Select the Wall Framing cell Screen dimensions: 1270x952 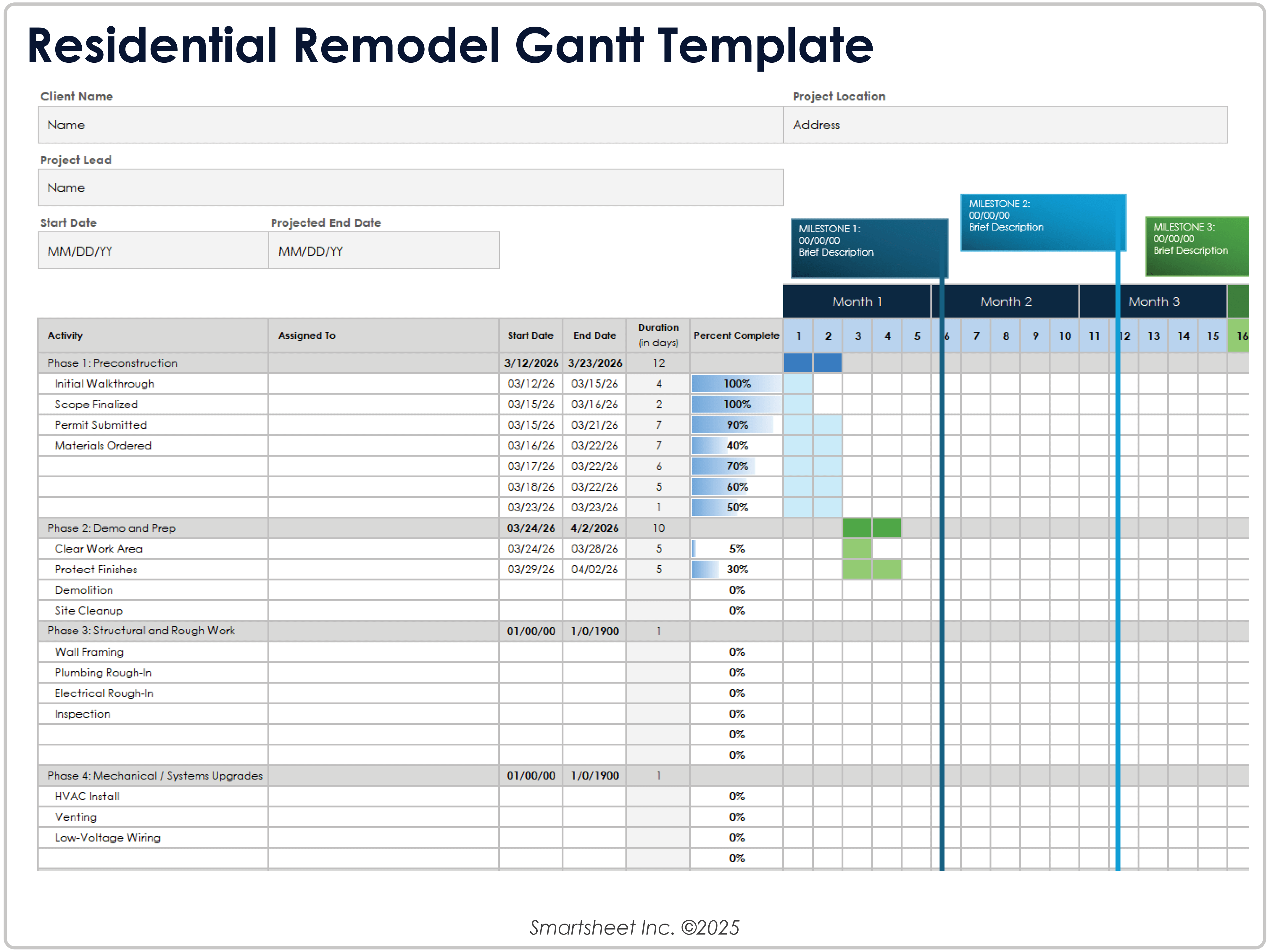coord(153,652)
